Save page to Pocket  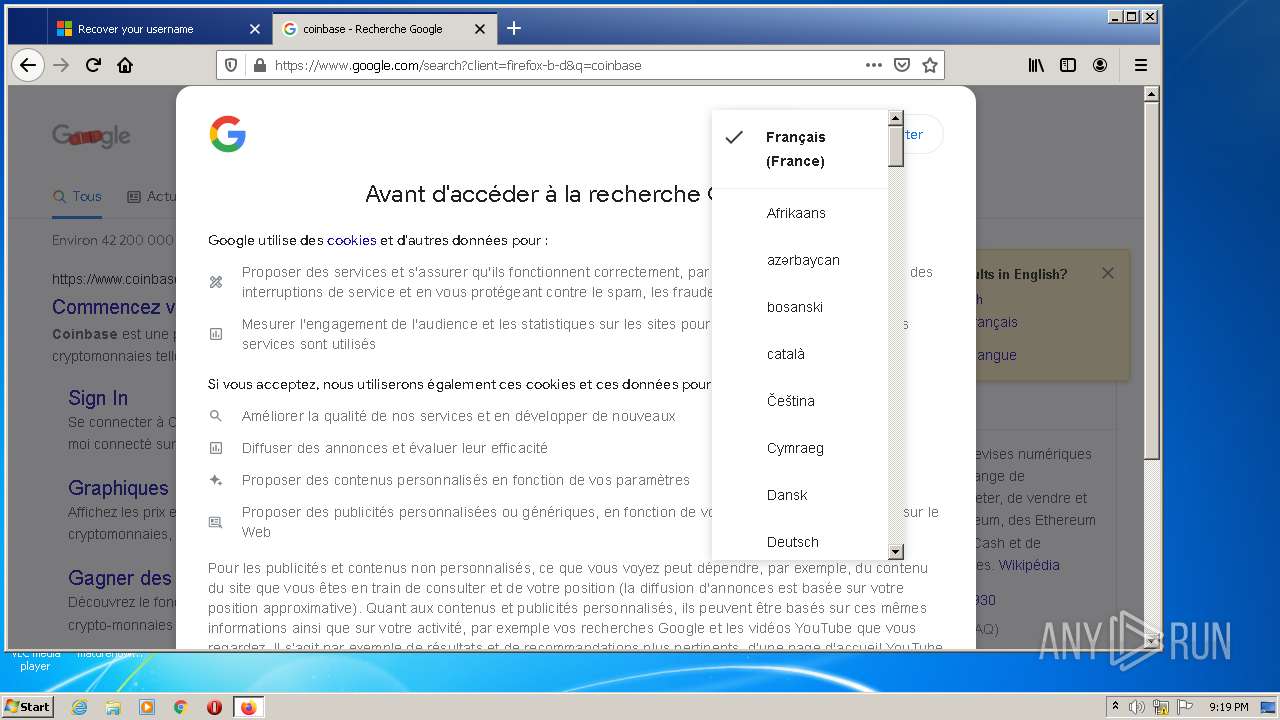coord(902,65)
